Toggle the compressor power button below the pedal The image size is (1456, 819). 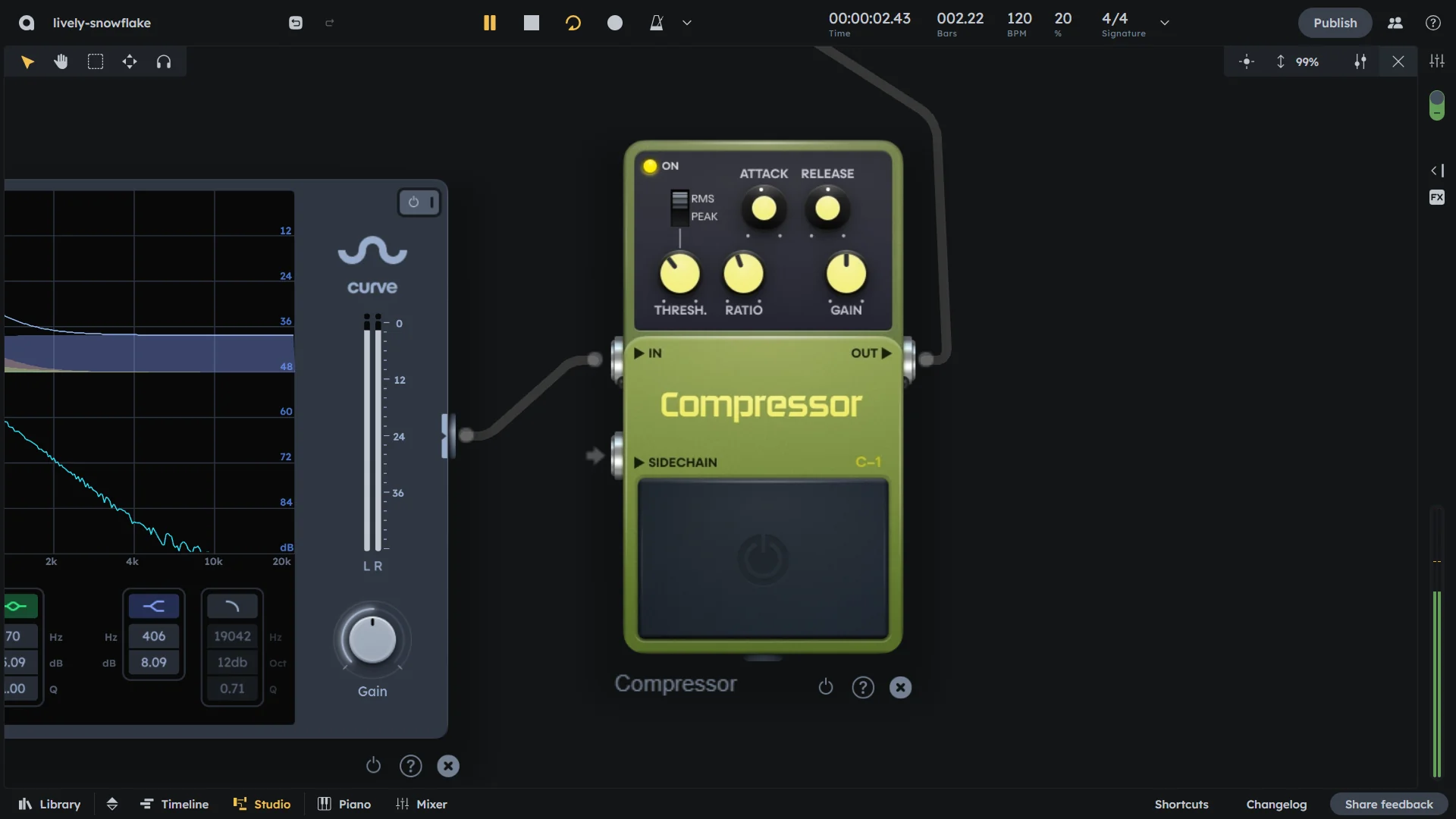pyautogui.click(x=826, y=687)
